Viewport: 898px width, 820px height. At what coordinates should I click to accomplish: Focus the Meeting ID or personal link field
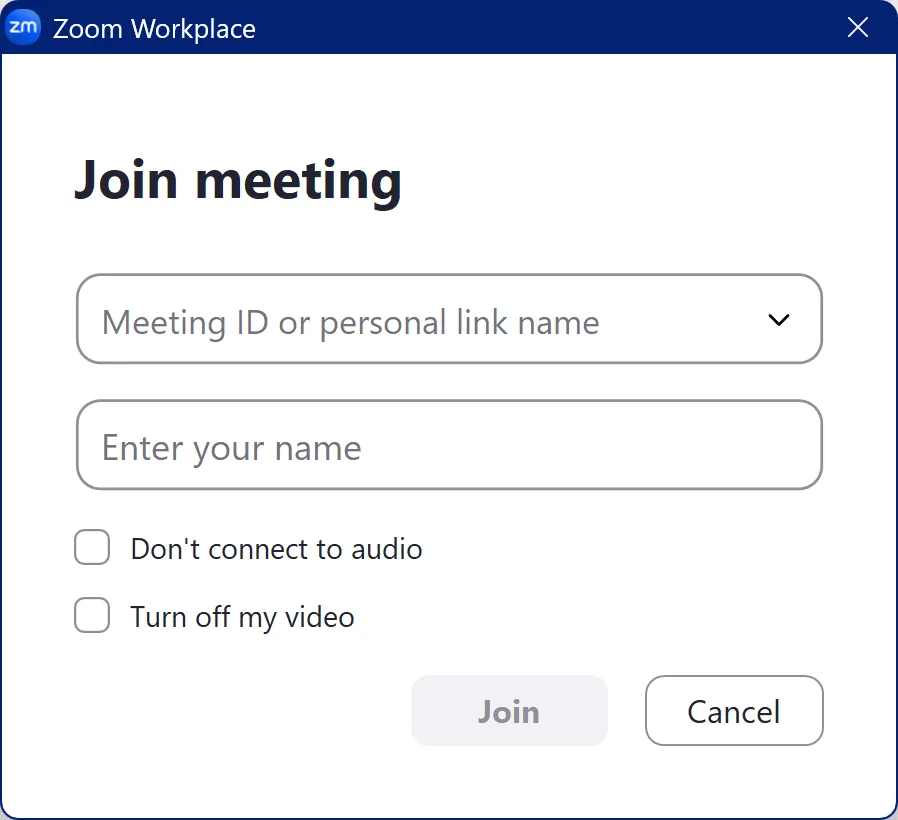coord(420,320)
